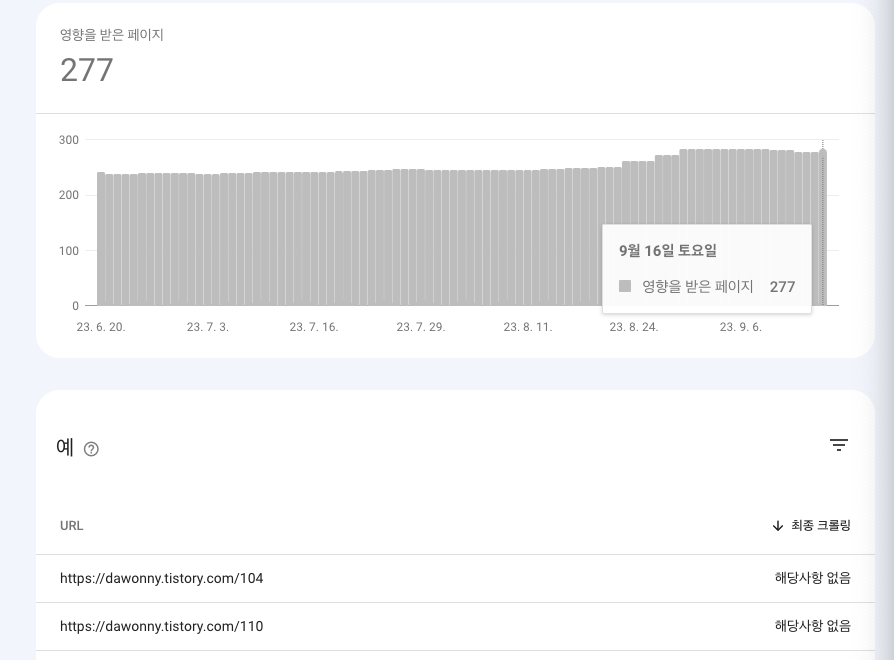Click the 23. 8. 11. date axis label
This screenshot has width=894, height=660.
(527, 327)
